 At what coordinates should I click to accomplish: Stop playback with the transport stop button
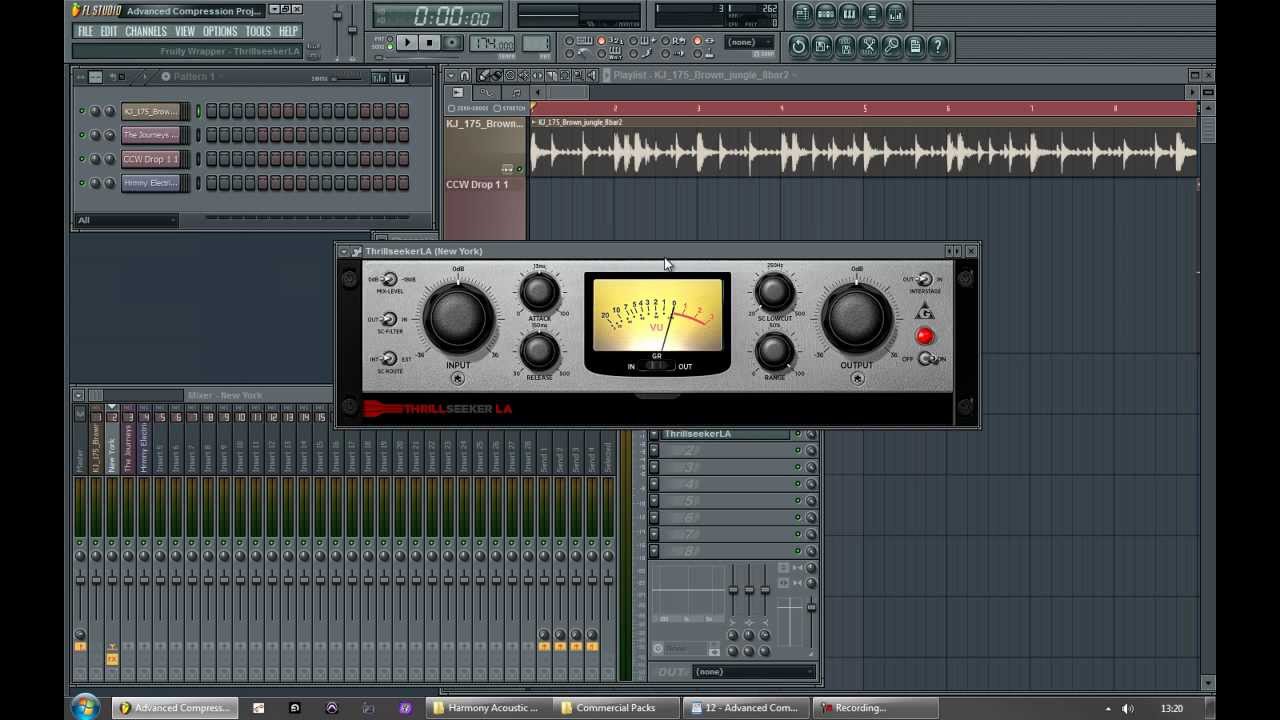pos(429,43)
